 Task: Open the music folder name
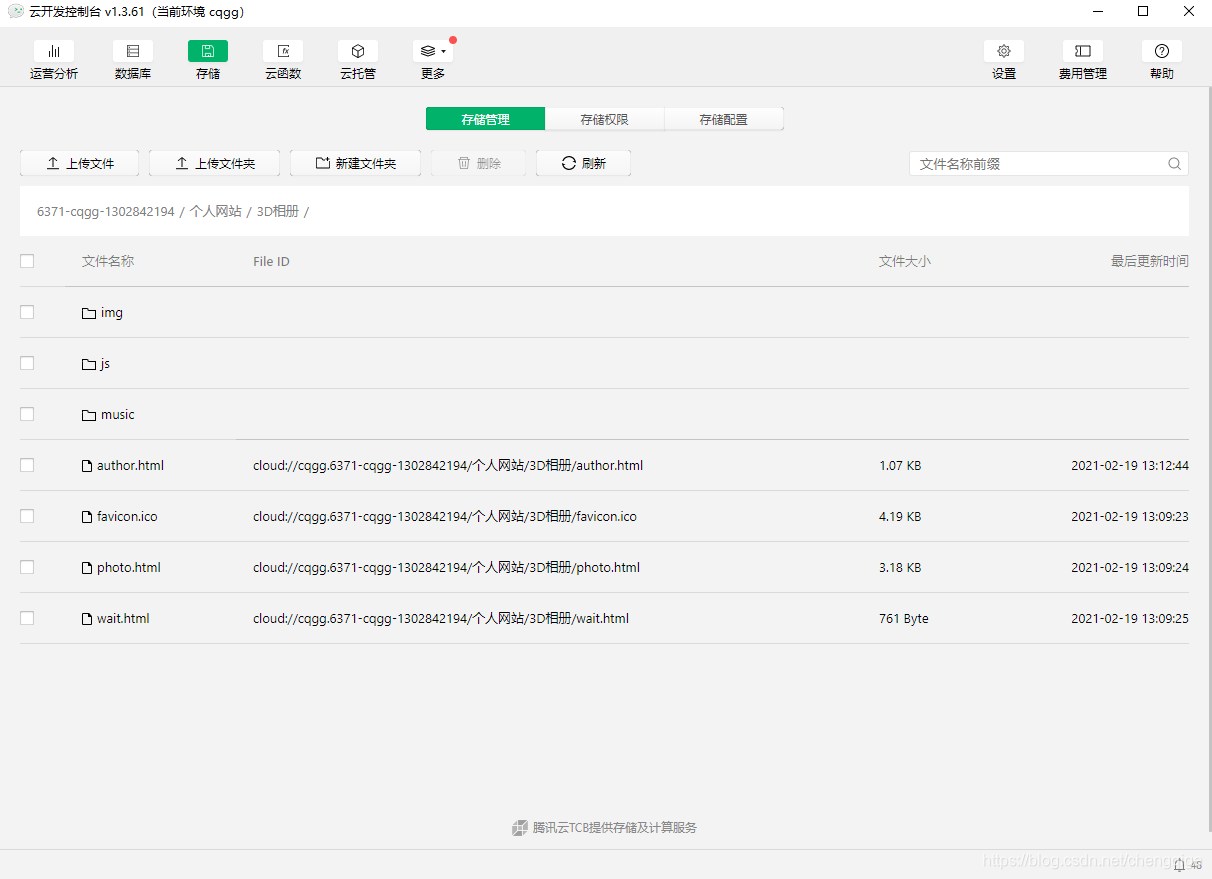pyautogui.click(x=117, y=415)
